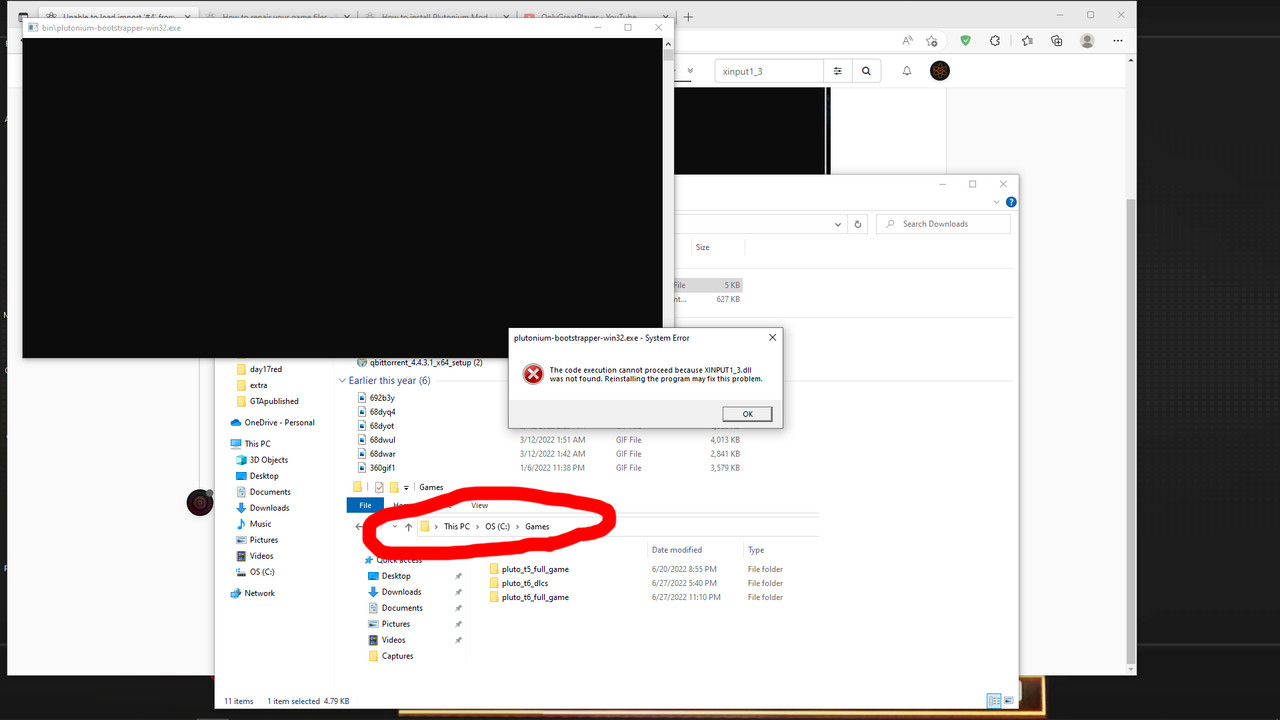Switch Explorer to details view button
This screenshot has height=720, width=1280.
[993, 701]
